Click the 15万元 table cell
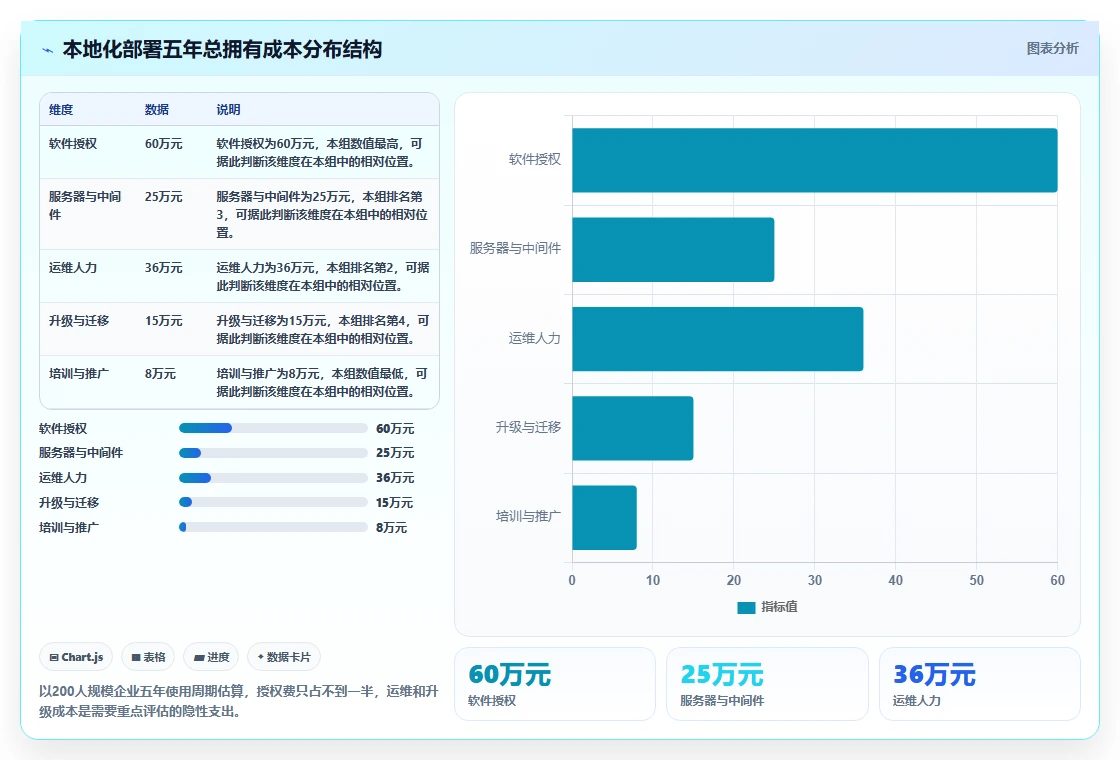Screen dimensions: 1120x760 point(164,321)
